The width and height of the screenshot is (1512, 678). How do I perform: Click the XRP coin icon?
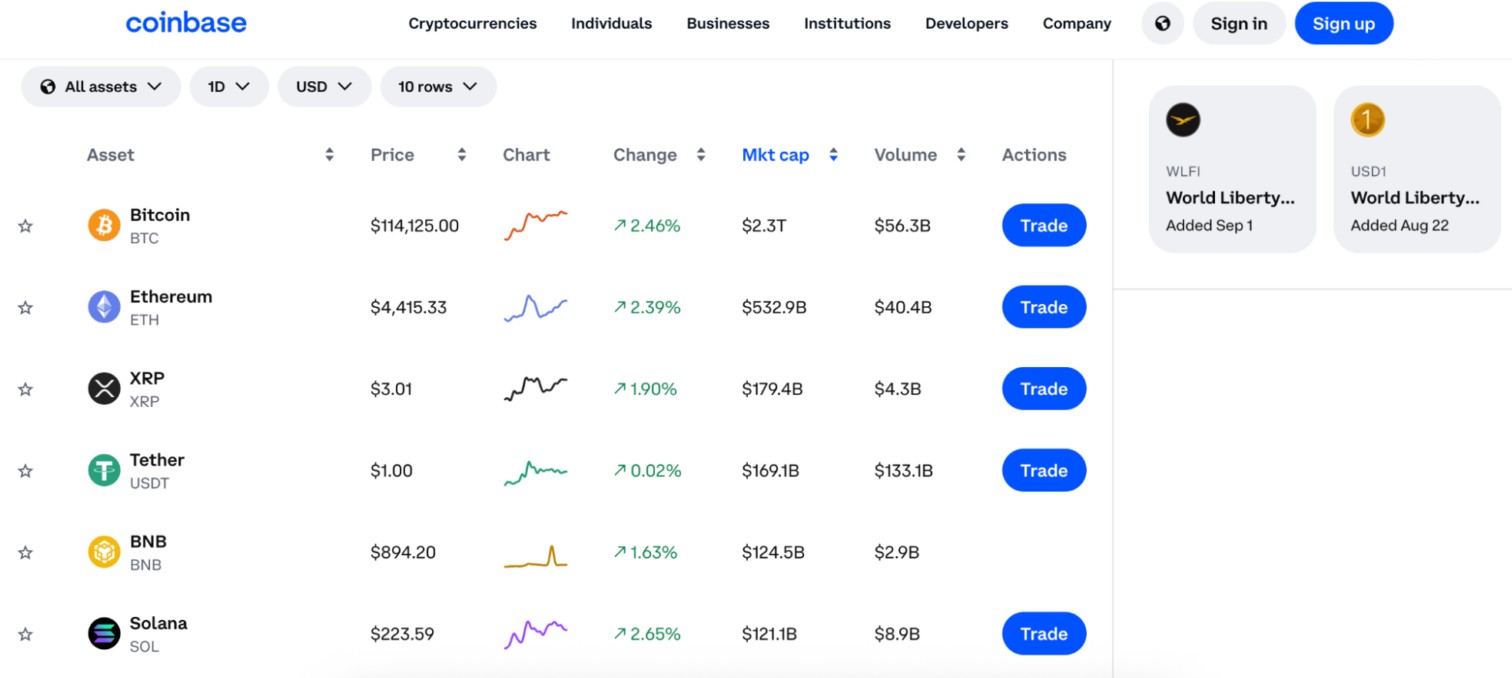(x=101, y=388)
